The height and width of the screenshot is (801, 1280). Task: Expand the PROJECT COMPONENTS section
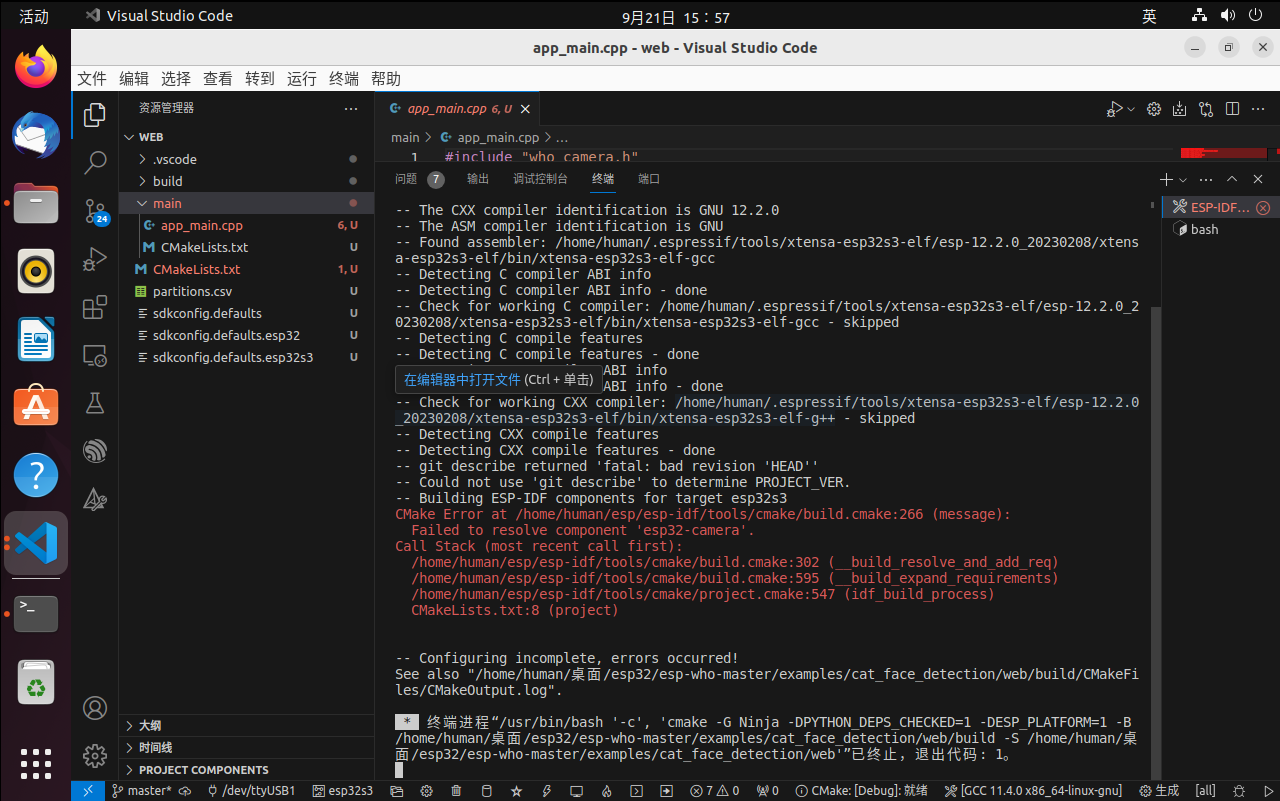245,770
